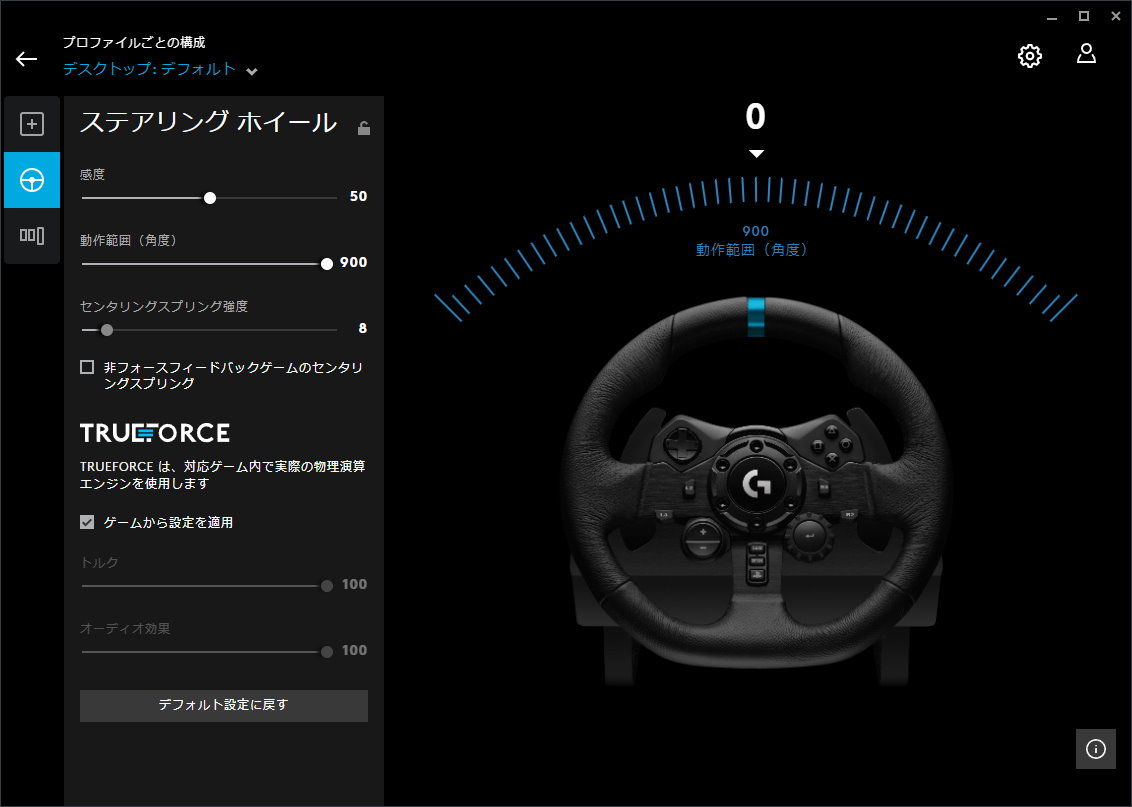This screenshot has width=1132, height=807.
Task: Select the steering wheel tab in sidebar
Action: [x=32, y=180]
